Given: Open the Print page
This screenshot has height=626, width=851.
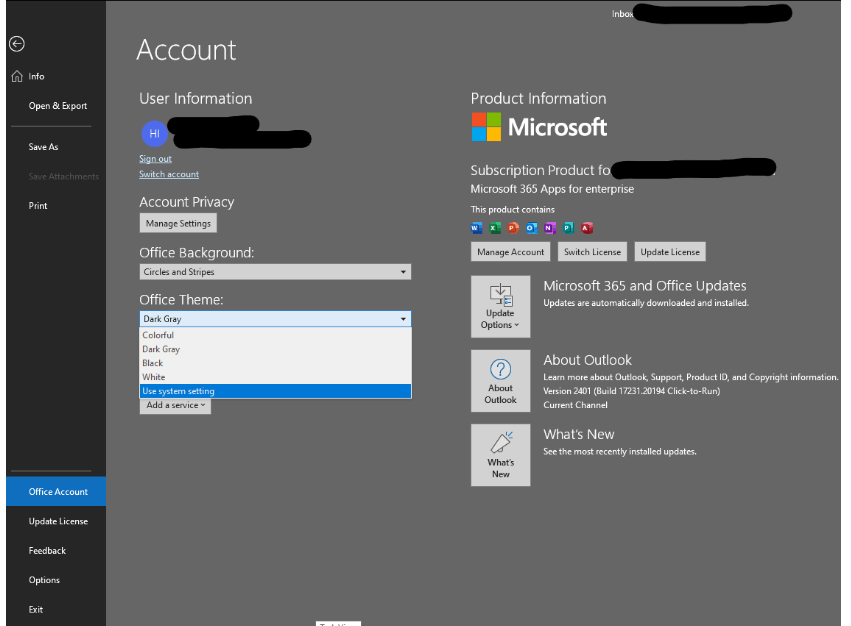Looking at the screenshot, I should pyautogui.click(x=56, y=206).
